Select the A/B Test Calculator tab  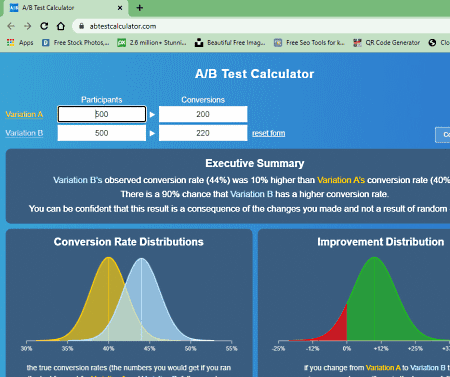63,8
